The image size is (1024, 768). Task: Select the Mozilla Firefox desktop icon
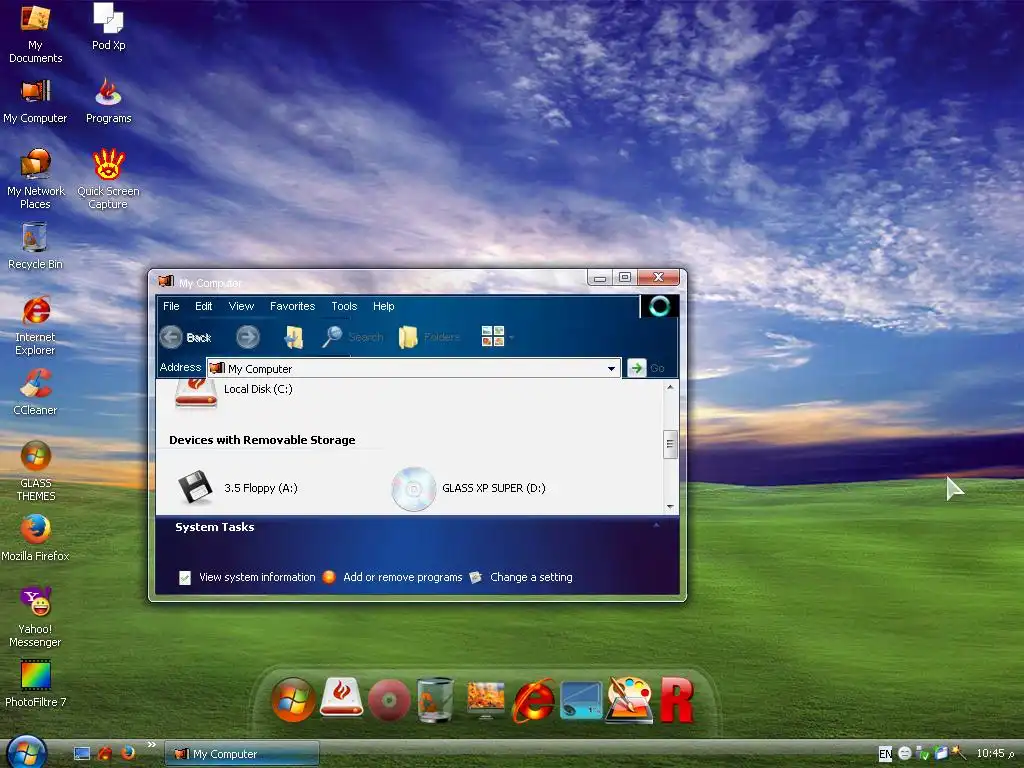[35, 539]
